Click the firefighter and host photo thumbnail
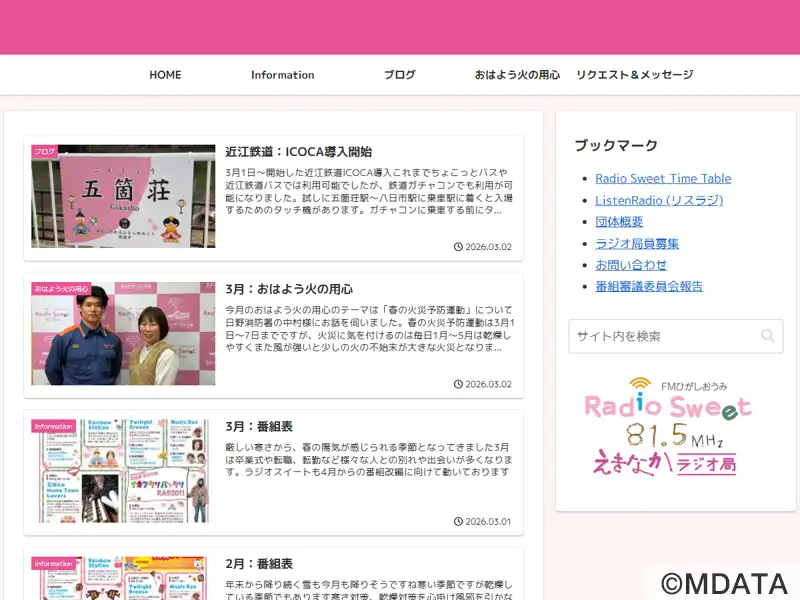This screenshot has width=800, height=600. (x=123, y=334)
